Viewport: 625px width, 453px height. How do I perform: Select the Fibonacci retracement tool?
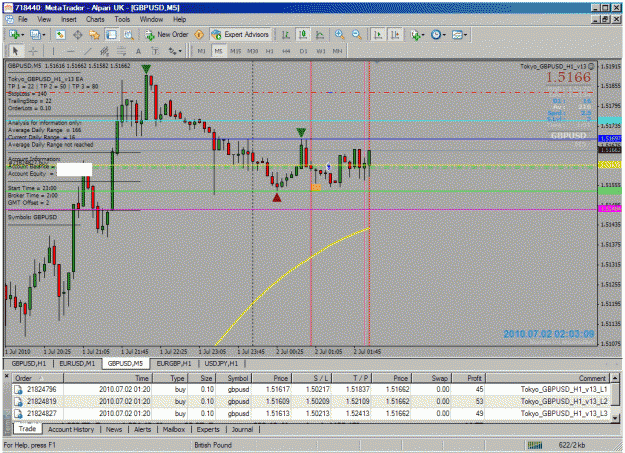[x=121, y=51]
